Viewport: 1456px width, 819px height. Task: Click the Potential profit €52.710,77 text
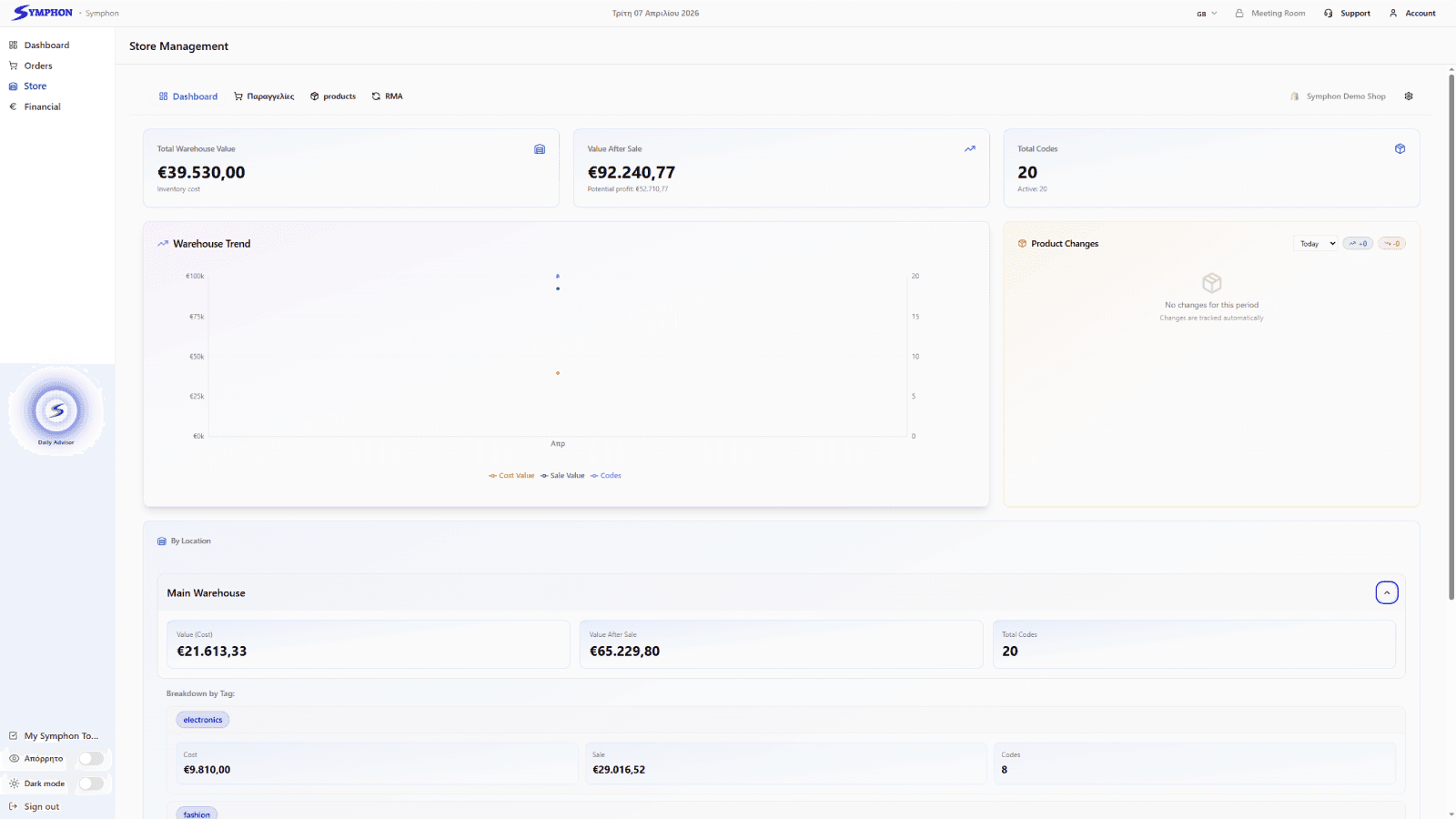pos(628,189)
